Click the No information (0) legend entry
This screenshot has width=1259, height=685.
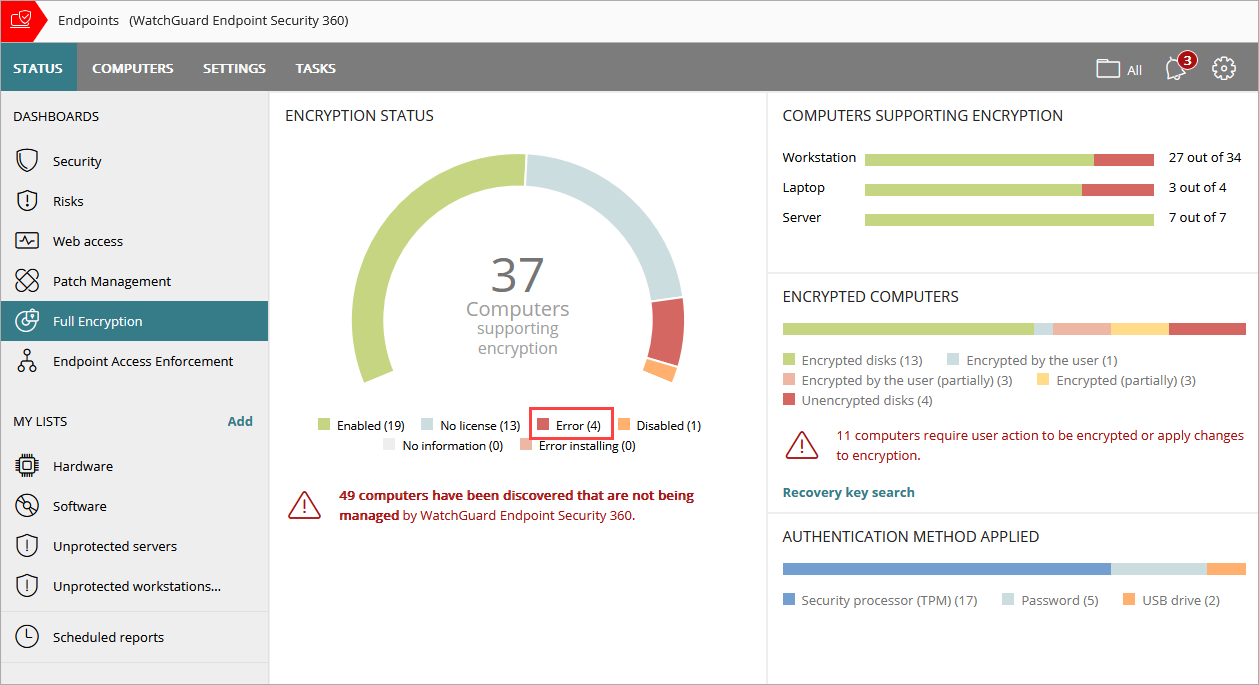click(443, 445)
